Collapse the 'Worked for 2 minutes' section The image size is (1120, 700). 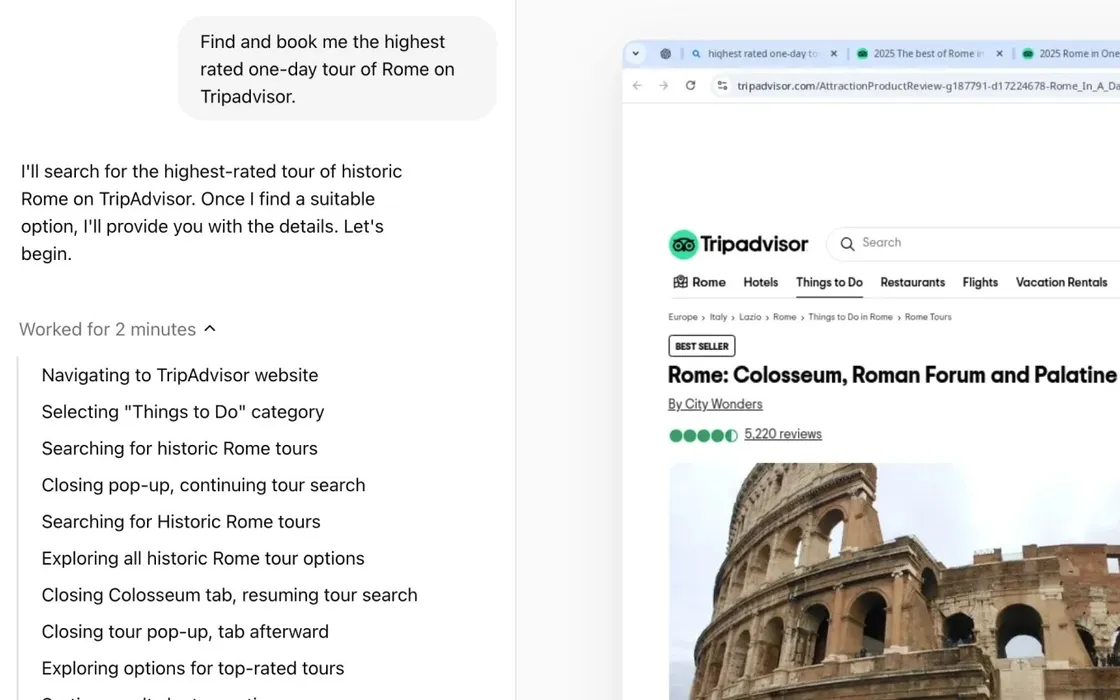pyautogui.click(x=118, y=329)
